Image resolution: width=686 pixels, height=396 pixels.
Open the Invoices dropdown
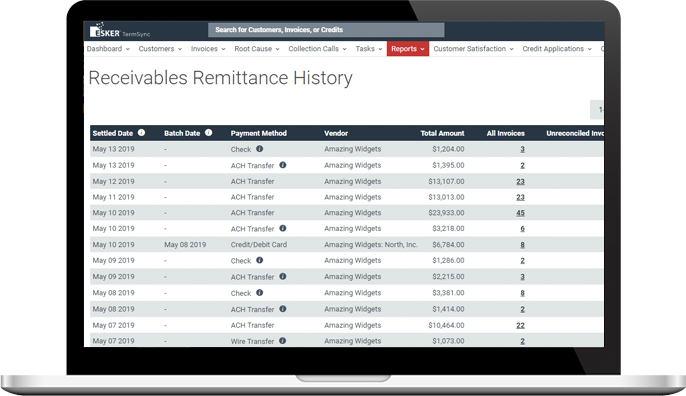coord(208,49)
